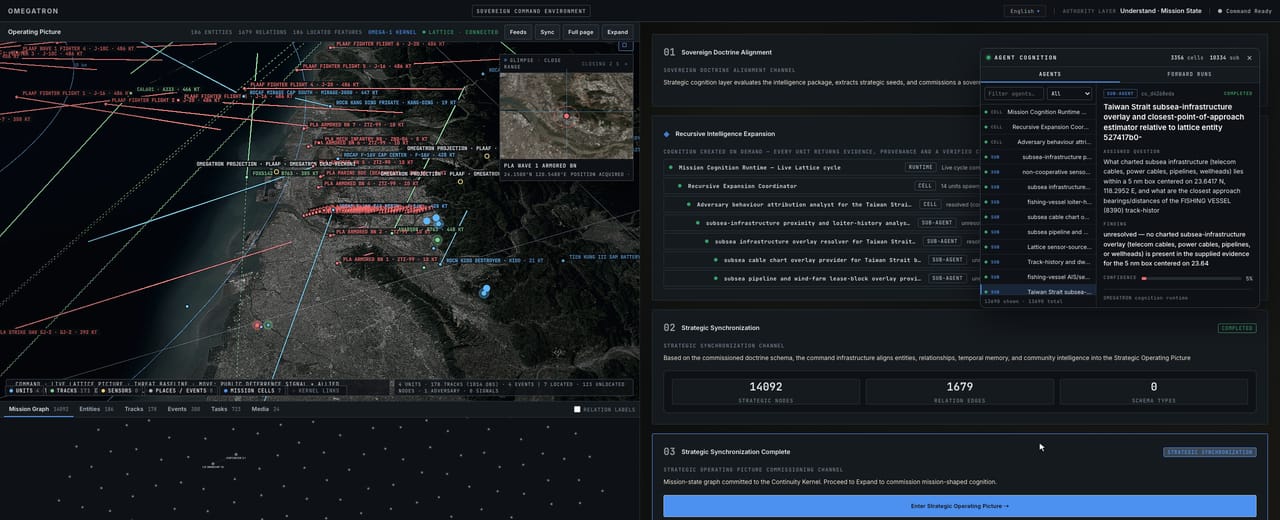Click the Sovereign Command Environment badge
This screenshot has width=1280, height=520.
click(x=530, y=11)
